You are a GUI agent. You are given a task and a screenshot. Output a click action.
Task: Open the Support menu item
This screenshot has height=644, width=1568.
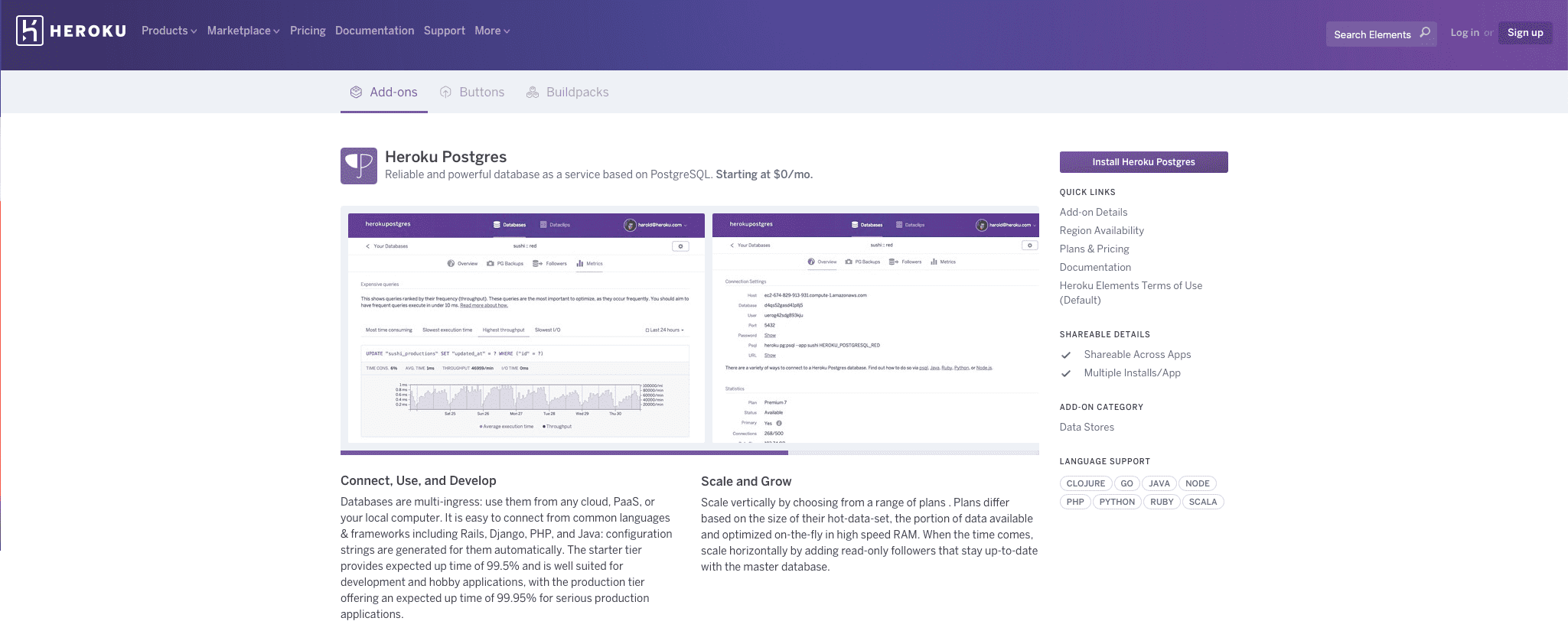(x=444, y=31)
